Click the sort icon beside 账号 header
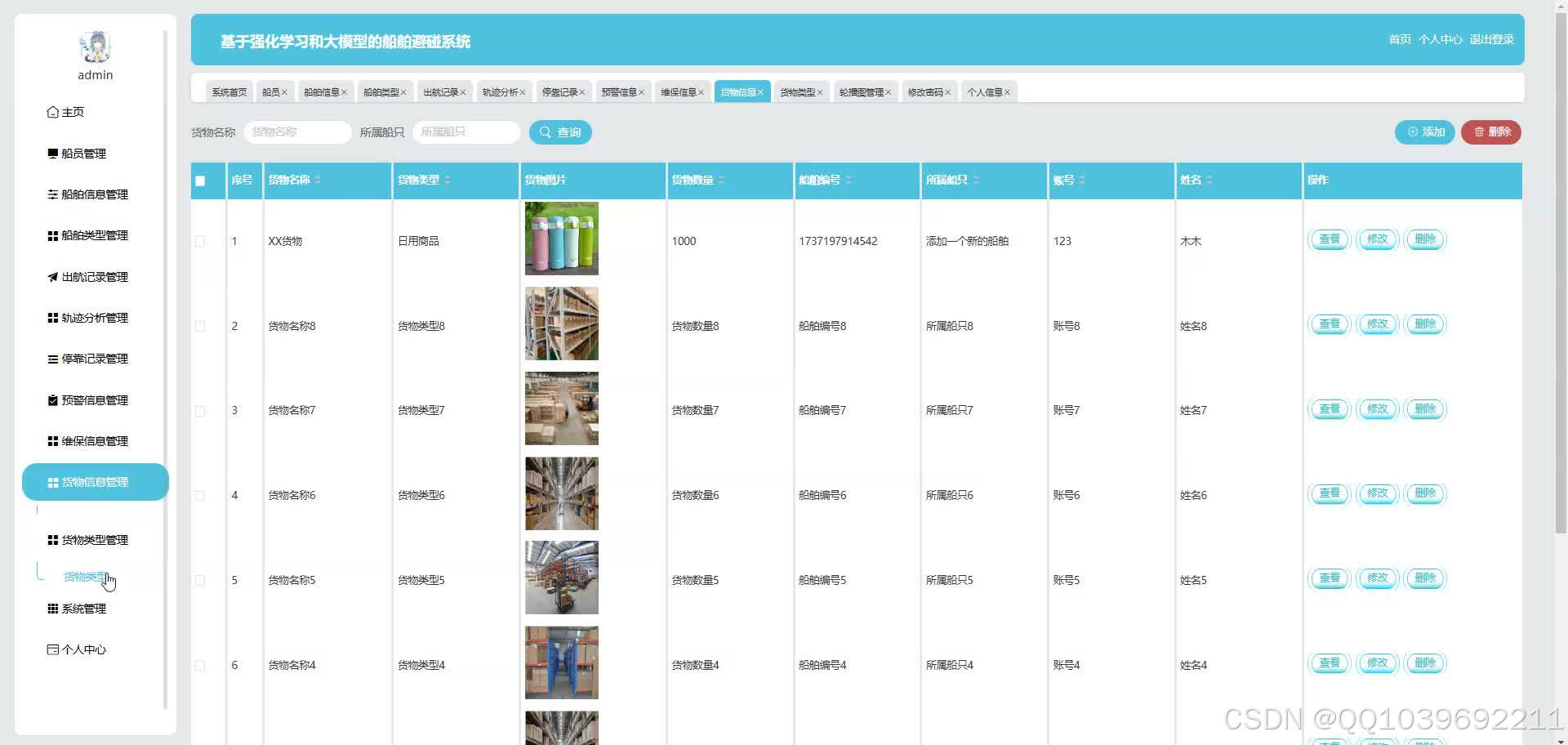Image resolution: width=1568 pixels, height=745 pixels. pyautogui.click(x=1082, y=180)
